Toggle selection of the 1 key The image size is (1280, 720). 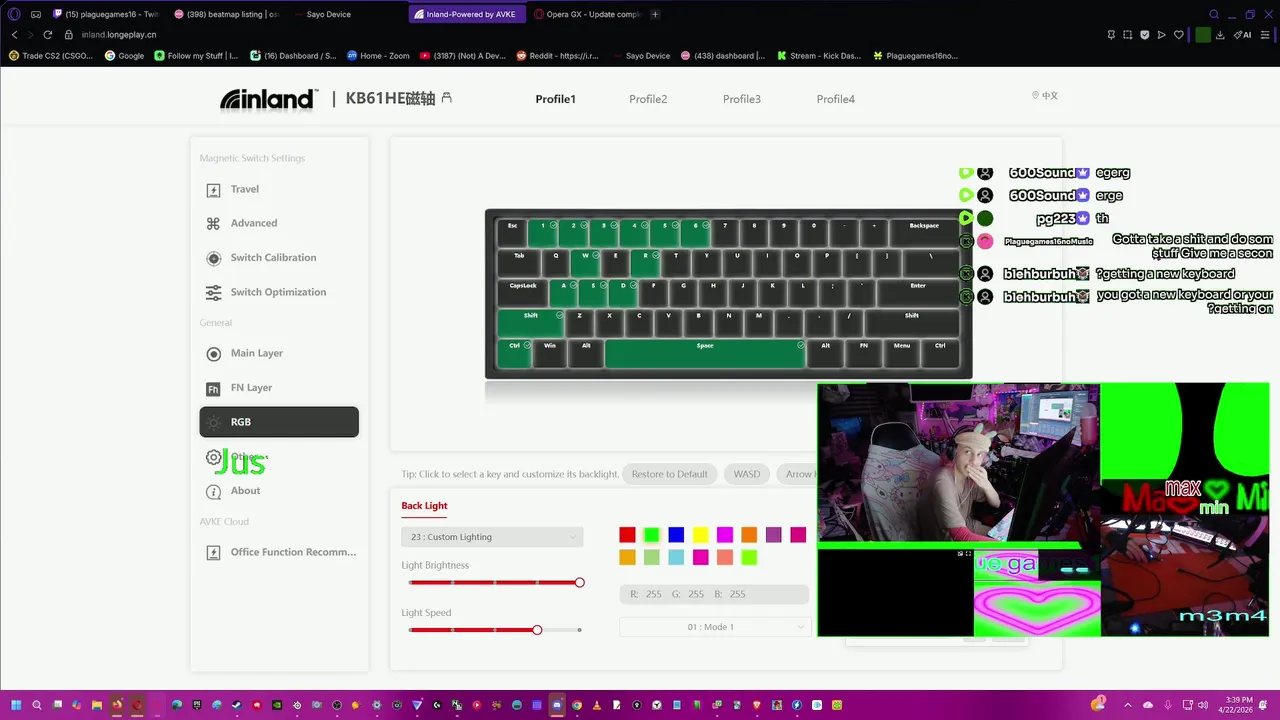543,232
